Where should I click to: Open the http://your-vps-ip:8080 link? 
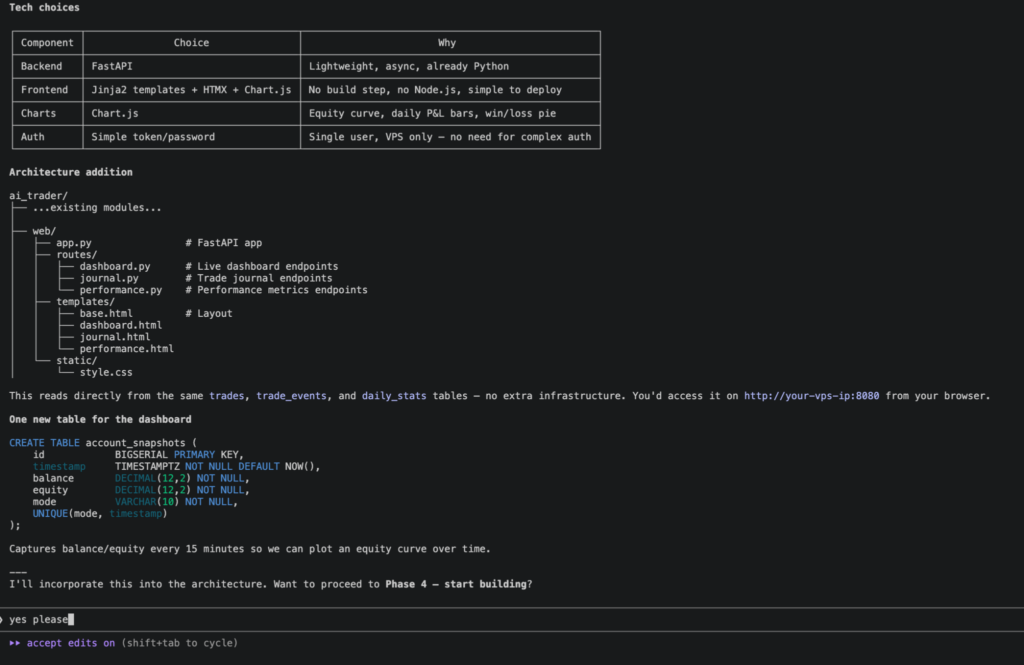(x=811, y=396)
